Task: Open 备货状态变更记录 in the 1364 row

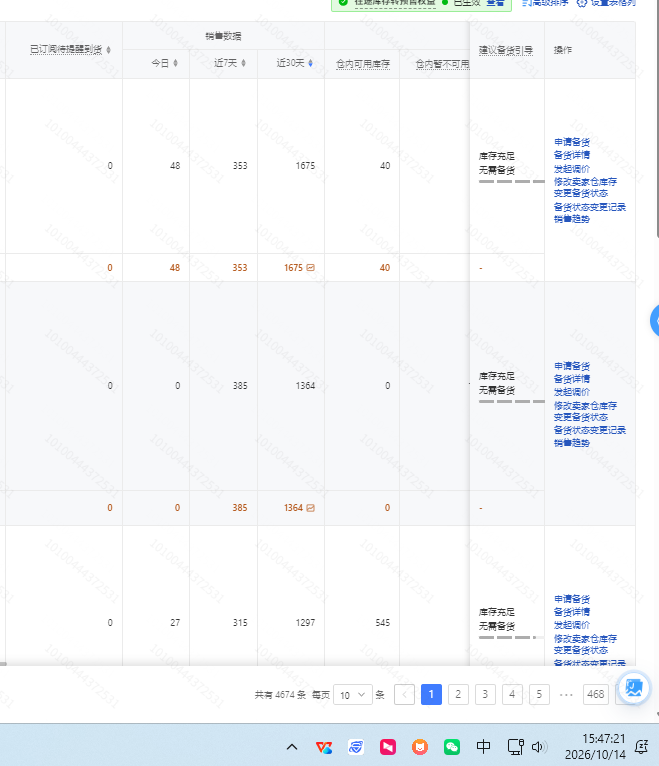Action: coord(590,430)
